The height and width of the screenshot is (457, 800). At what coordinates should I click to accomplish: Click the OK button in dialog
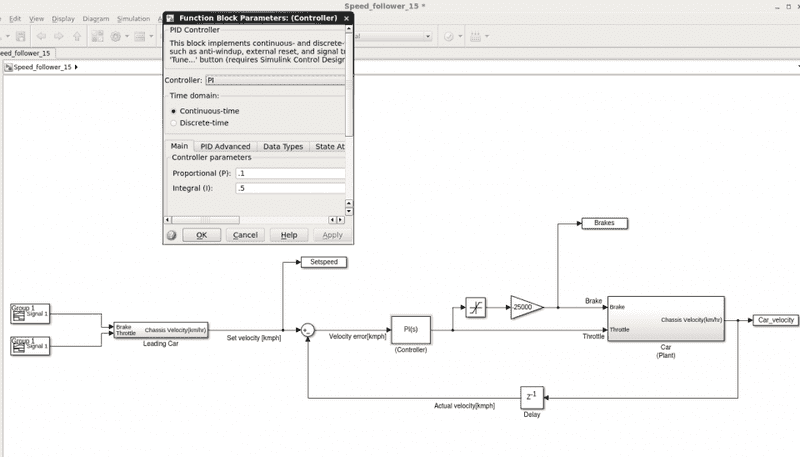[201, 235]
